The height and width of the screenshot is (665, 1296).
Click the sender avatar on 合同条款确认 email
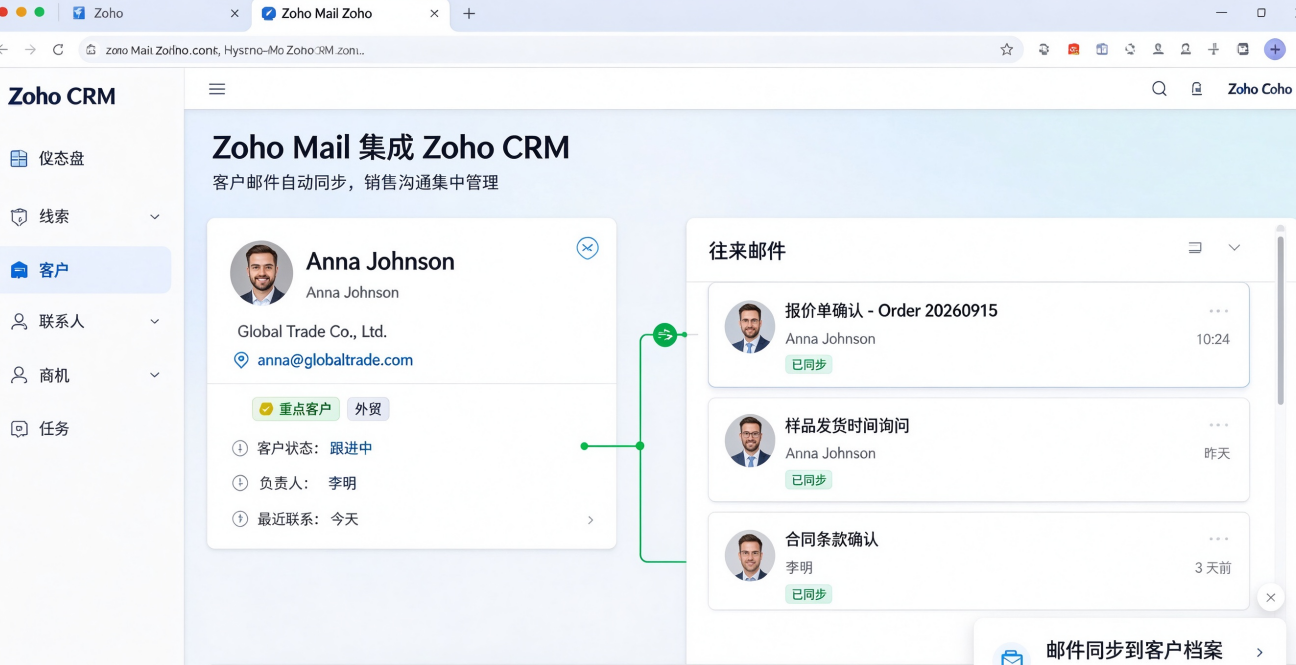pyautogui.click(x=750, y=556)
